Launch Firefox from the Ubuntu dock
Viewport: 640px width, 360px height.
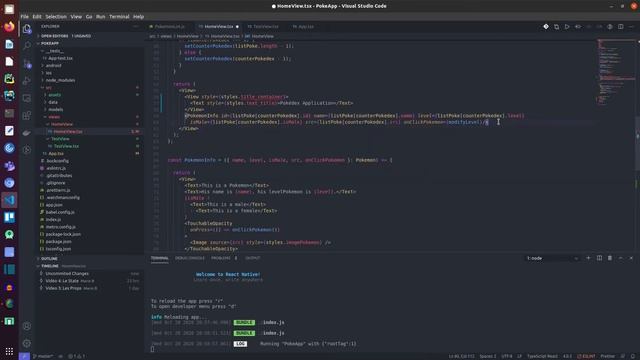9,27
